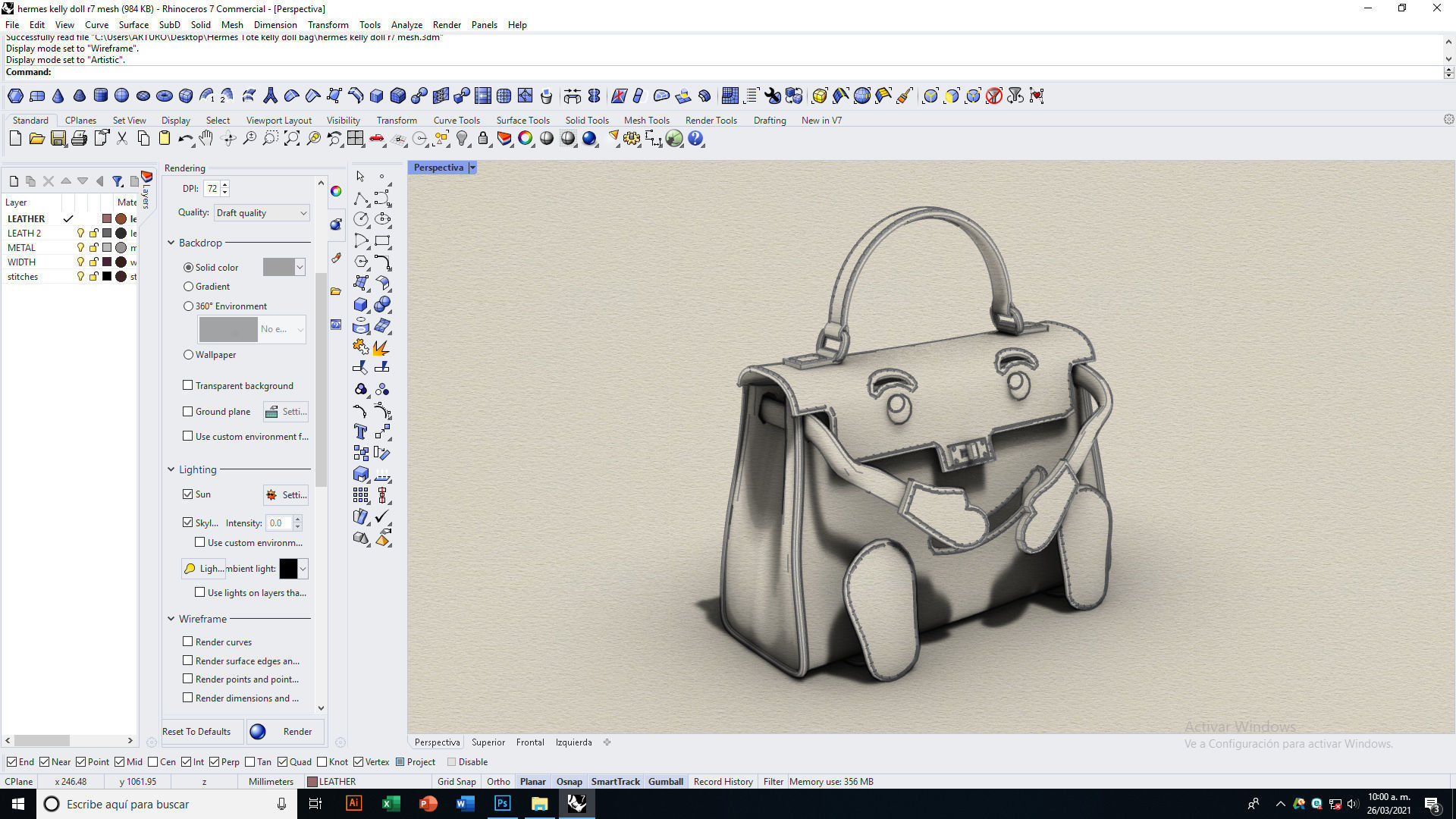Enable Transparent background checkbox
This screenshot has width=1456, height=819.
coord(187,385)
